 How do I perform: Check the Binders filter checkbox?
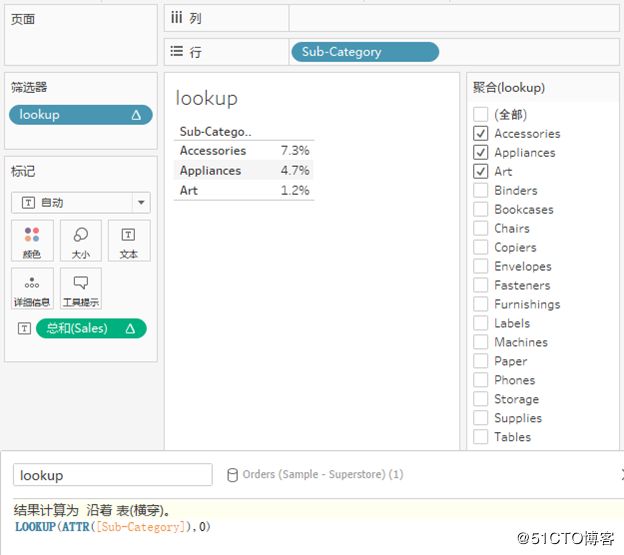[x=480, y=190]
